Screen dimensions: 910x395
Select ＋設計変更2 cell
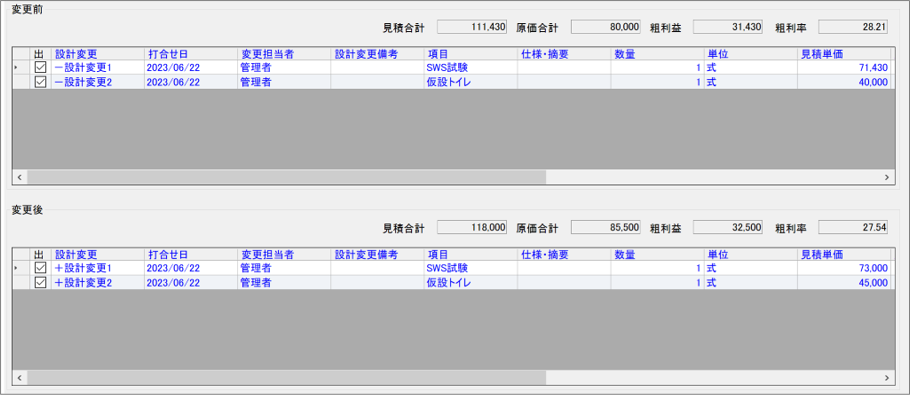coord(98,283)
